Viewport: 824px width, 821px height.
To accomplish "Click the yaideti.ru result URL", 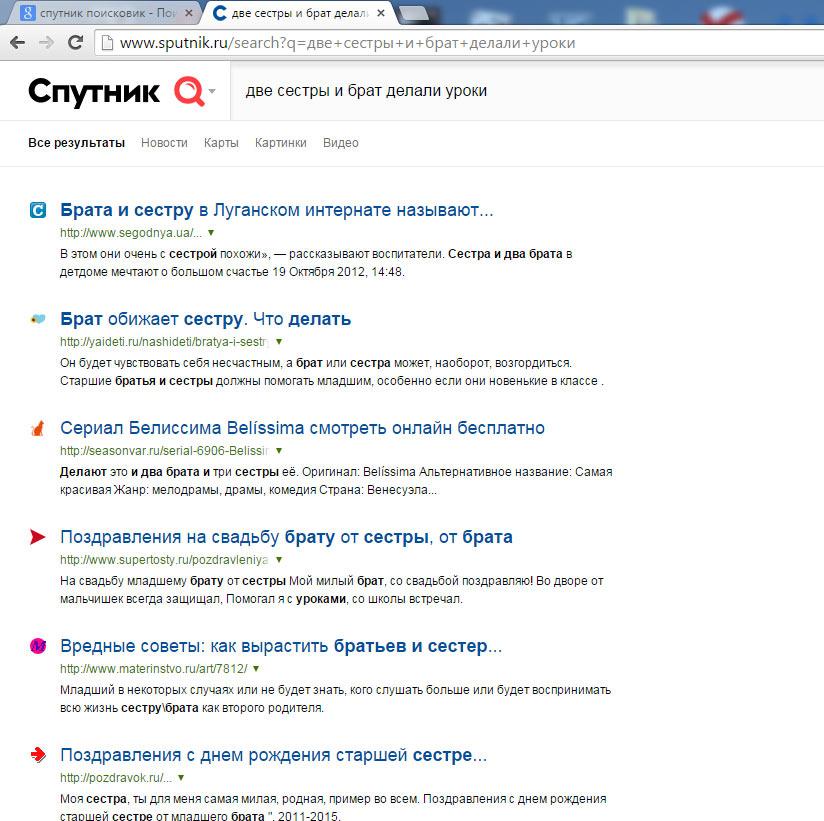I will click(x=164, y=341).
